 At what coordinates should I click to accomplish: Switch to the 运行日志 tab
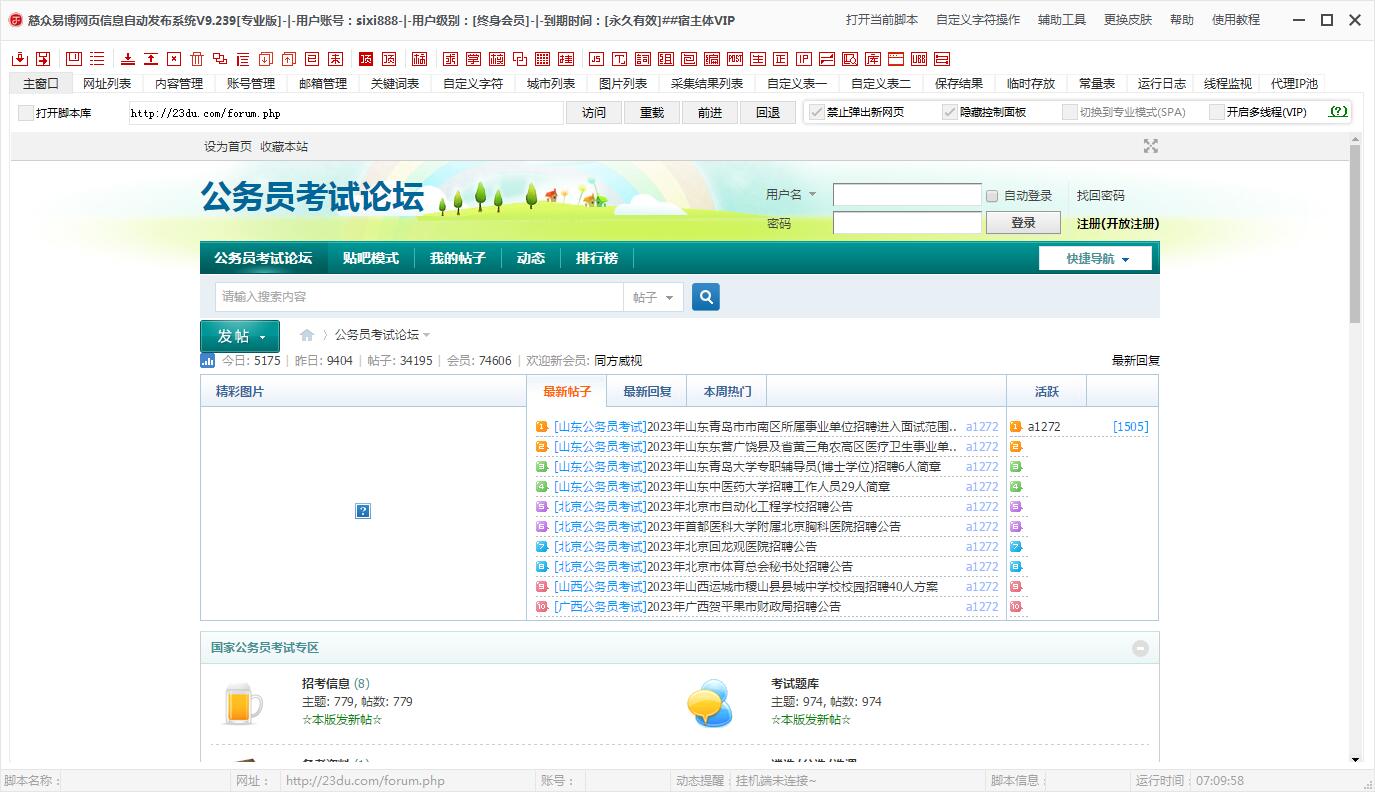1162,84
